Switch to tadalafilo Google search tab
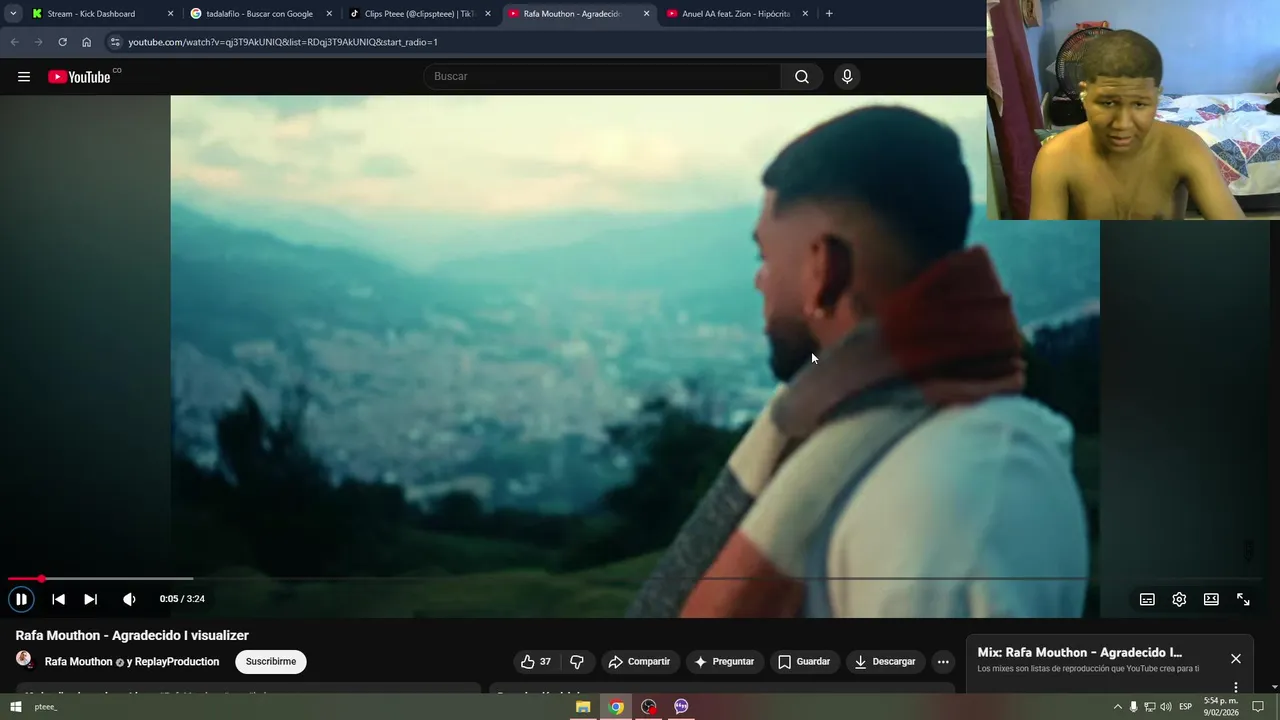This screenshot has height=720, width=1280. tap(258, 14)
